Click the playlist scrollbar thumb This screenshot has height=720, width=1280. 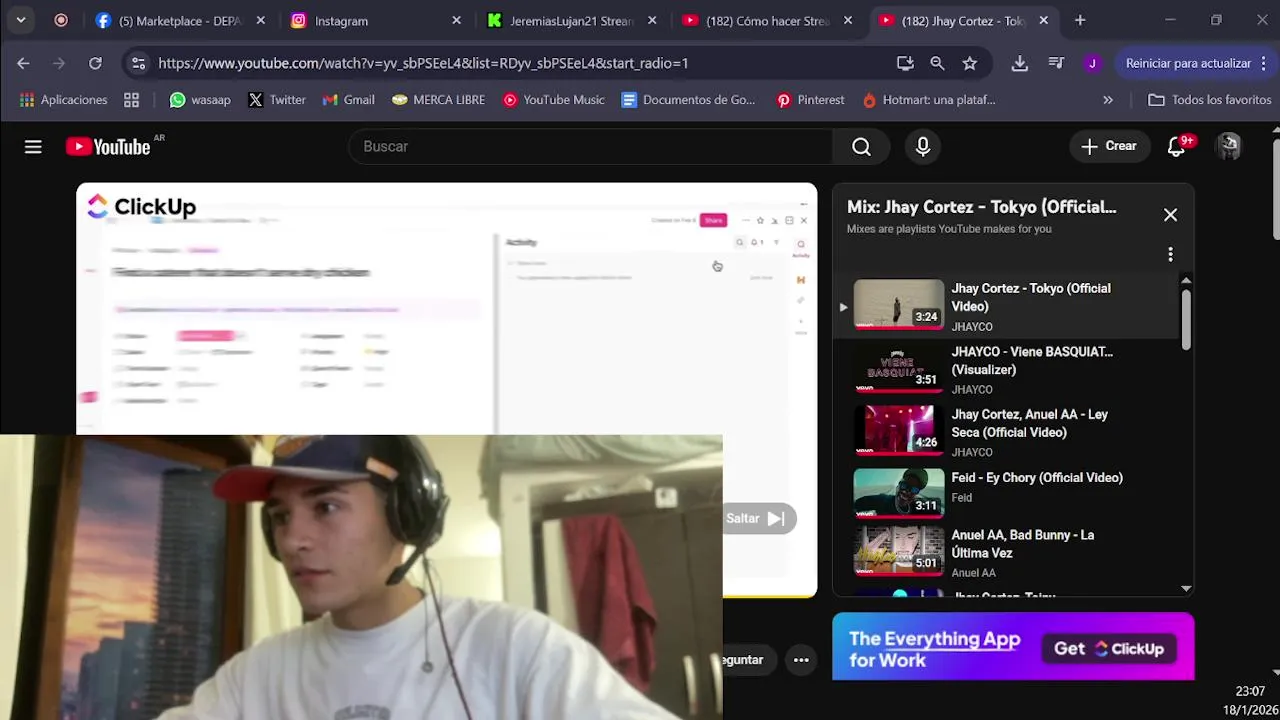pos(1186,320)
